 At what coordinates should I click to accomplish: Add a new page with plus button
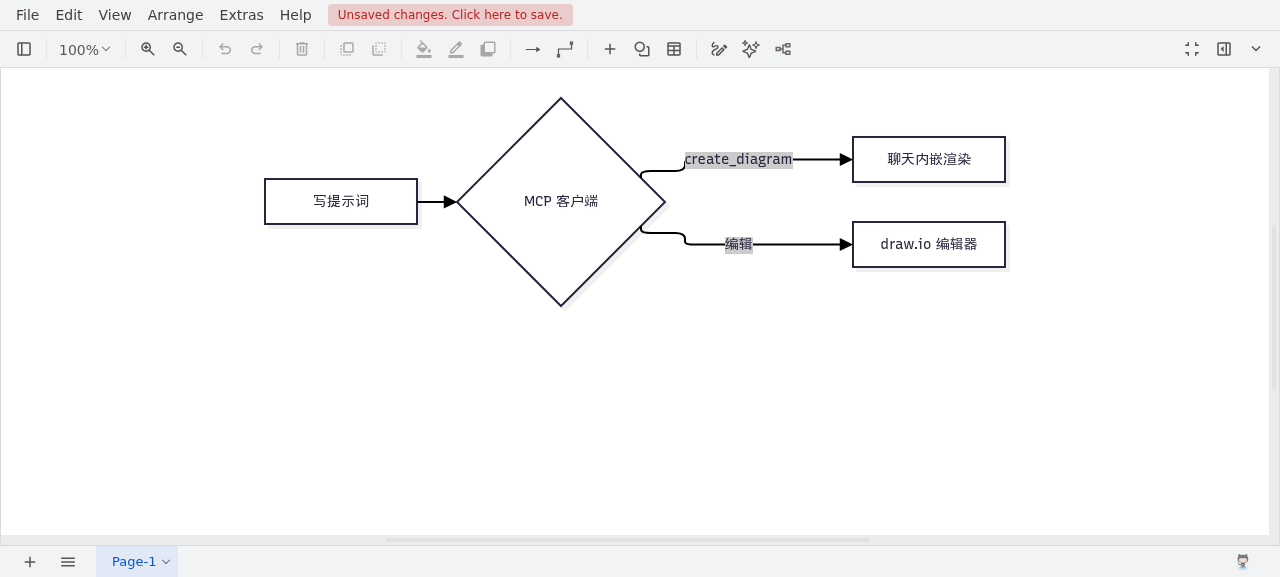click(x=30, y=562)
